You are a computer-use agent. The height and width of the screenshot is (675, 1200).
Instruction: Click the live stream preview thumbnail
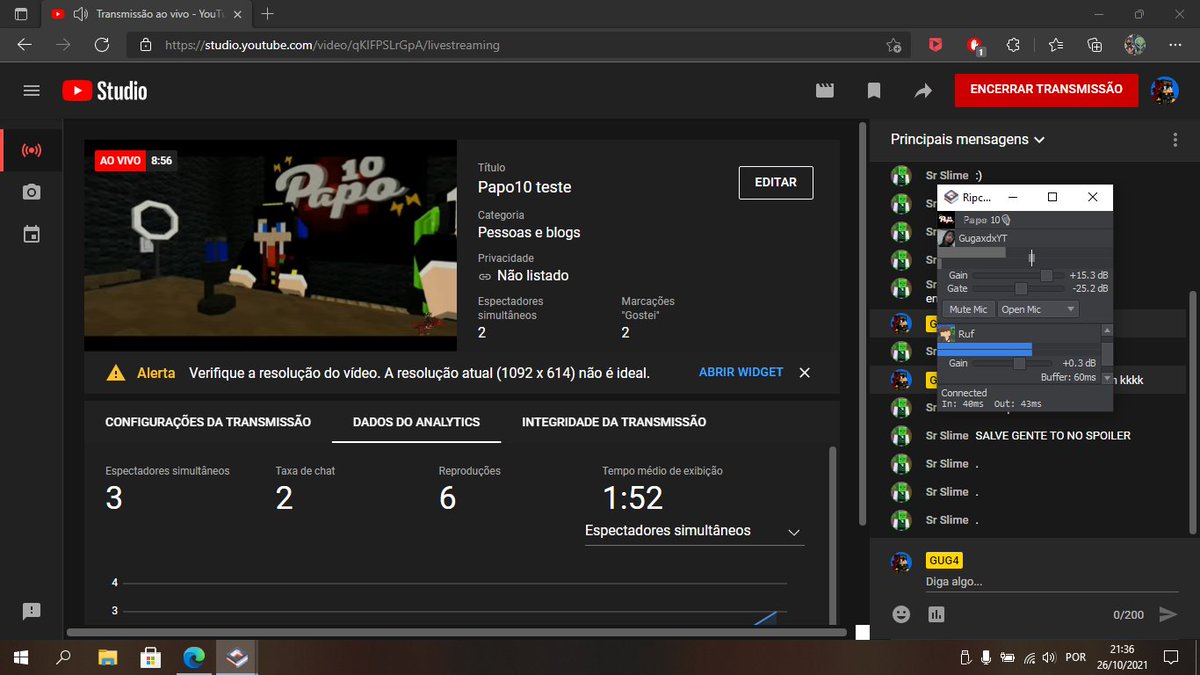(271, 245)
